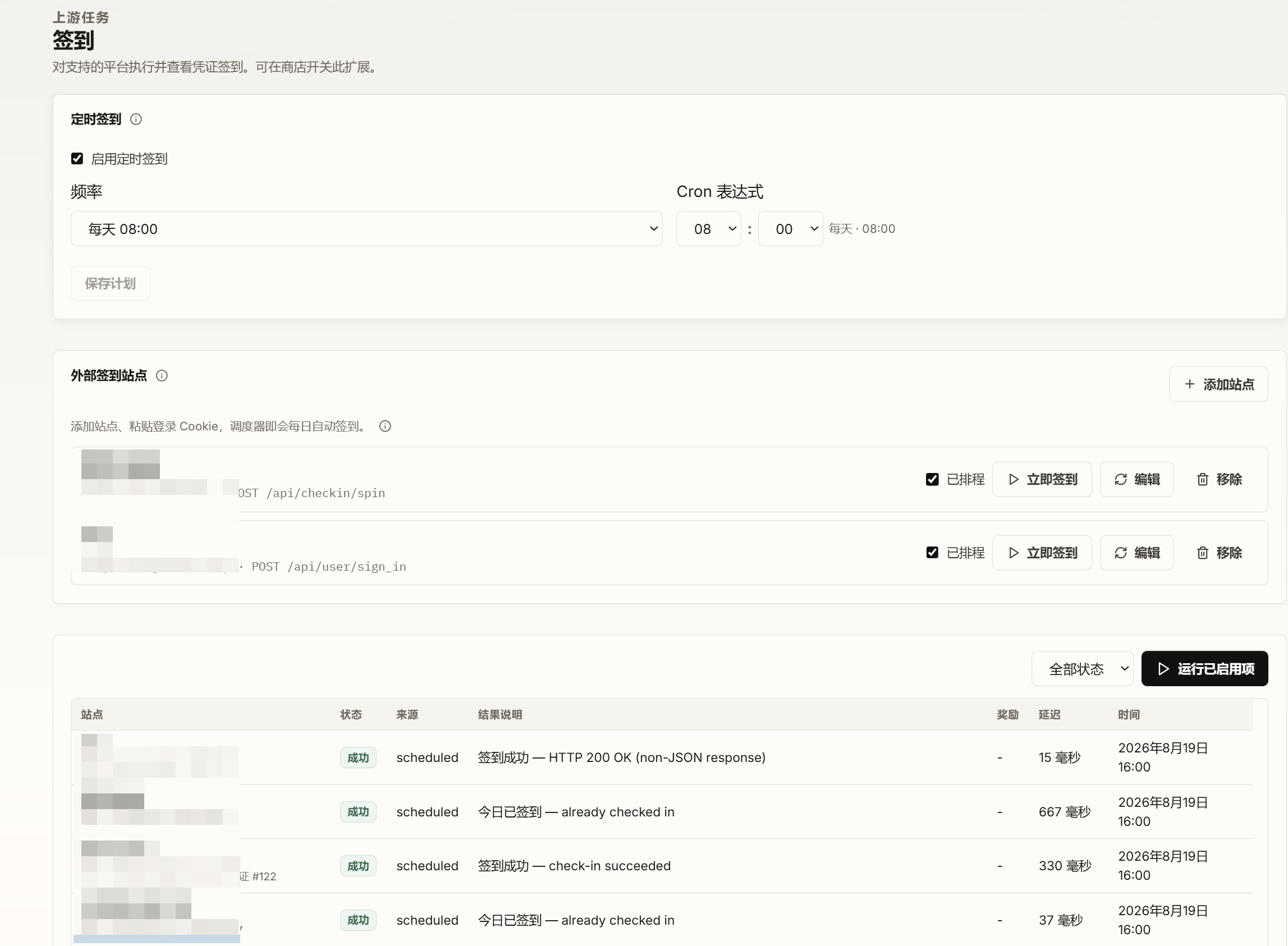Viewport: 1288px width, 946px height.
Task: Click the 外部签到站点 section title
Action: tap(109, 376)
